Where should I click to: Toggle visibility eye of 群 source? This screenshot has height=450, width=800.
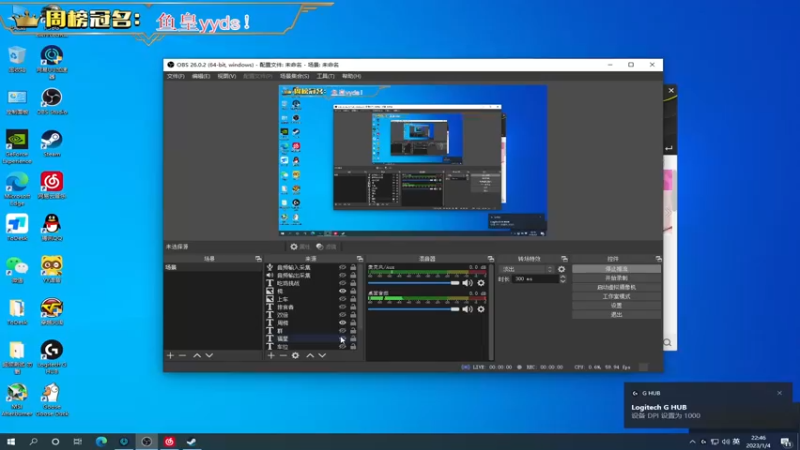point(342,331)
